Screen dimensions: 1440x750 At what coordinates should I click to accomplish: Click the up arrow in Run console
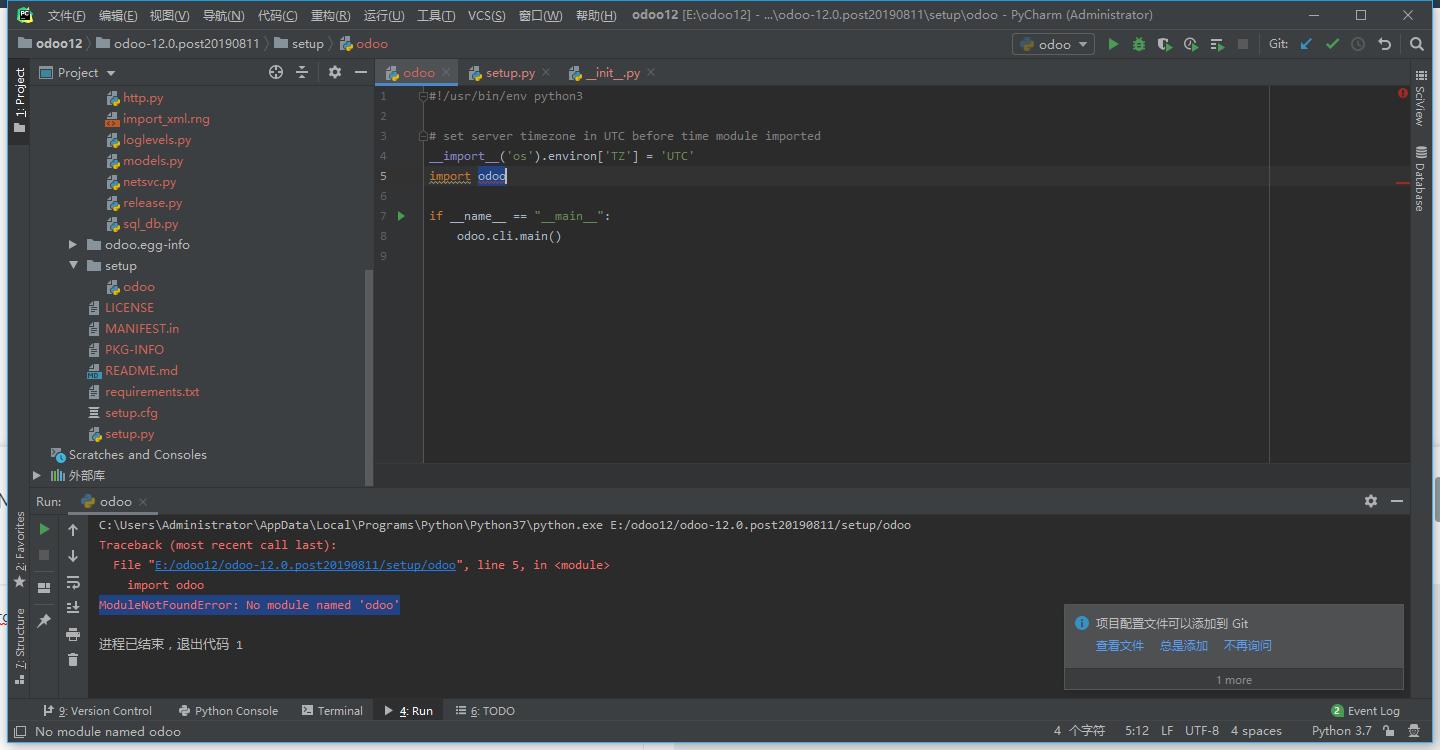click(73, 530)
